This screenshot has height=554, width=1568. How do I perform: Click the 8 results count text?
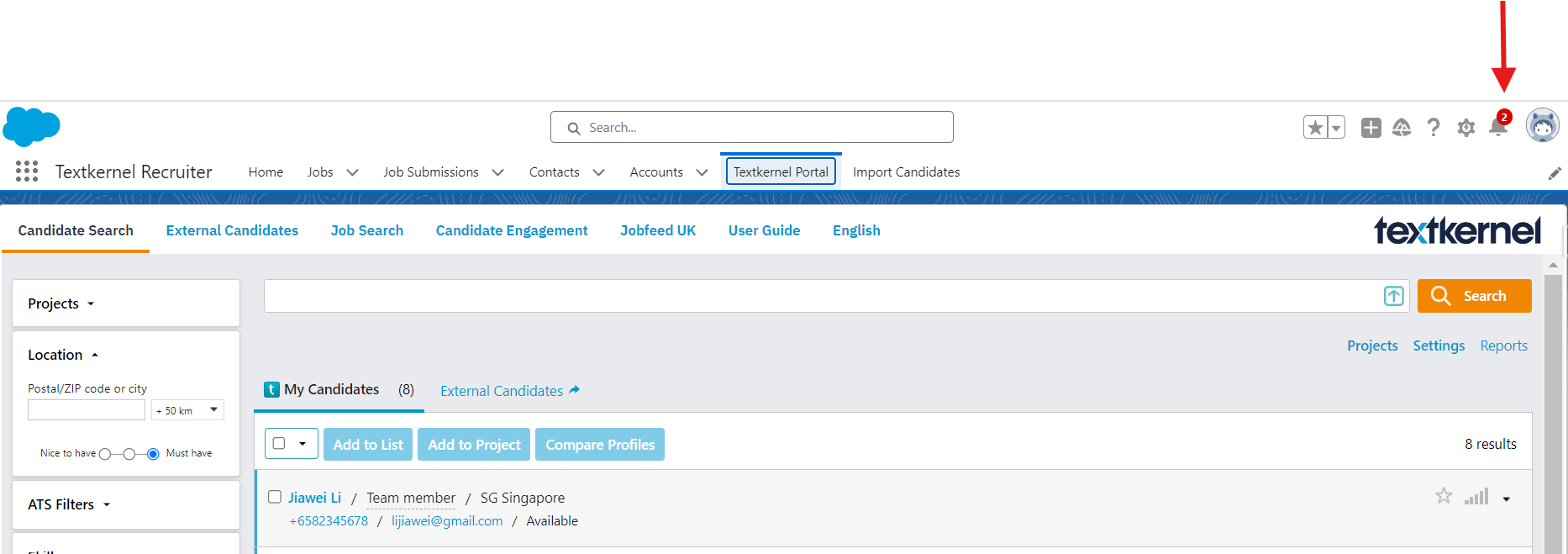tap(1491, 444)
